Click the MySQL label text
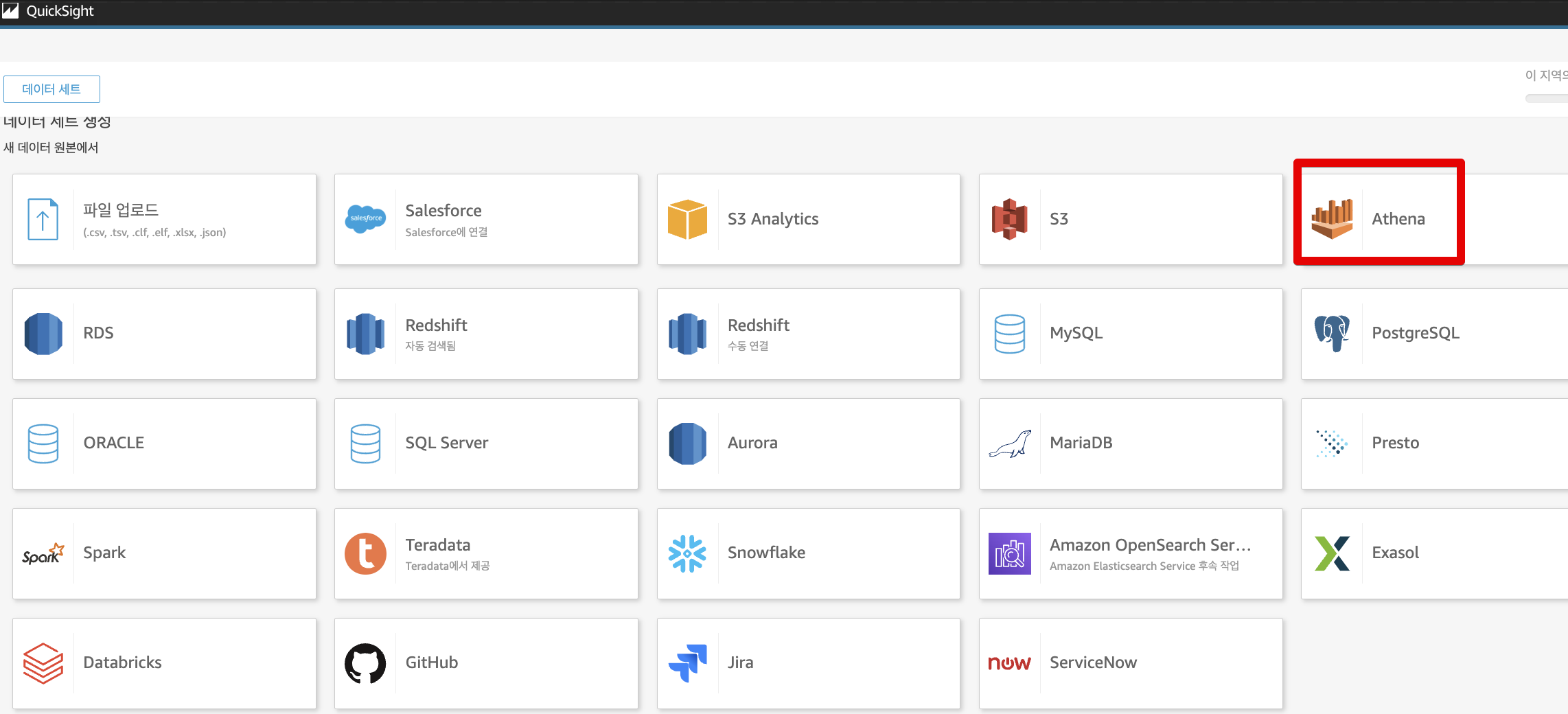Viewport: 1568px width, 714px height. pyautogui.click(x=1076, y=333)
